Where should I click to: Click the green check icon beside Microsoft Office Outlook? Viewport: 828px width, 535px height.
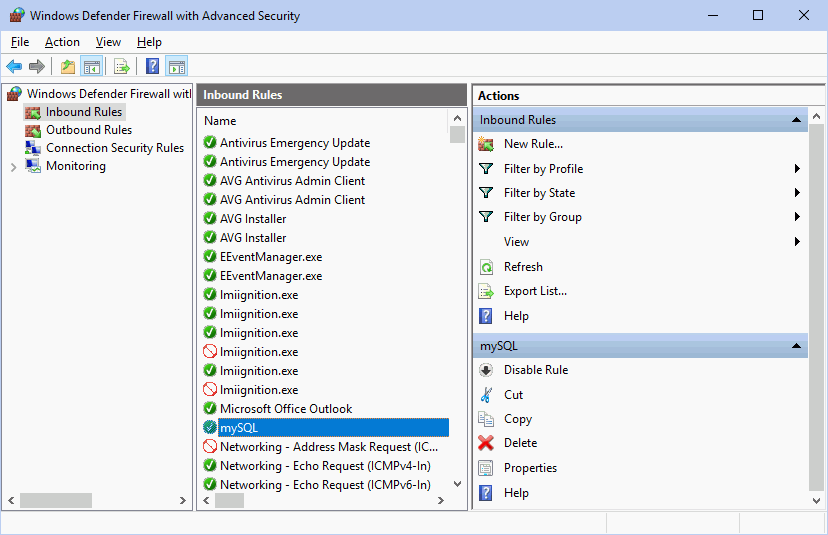pyautogui.click(x=210, y=408)
